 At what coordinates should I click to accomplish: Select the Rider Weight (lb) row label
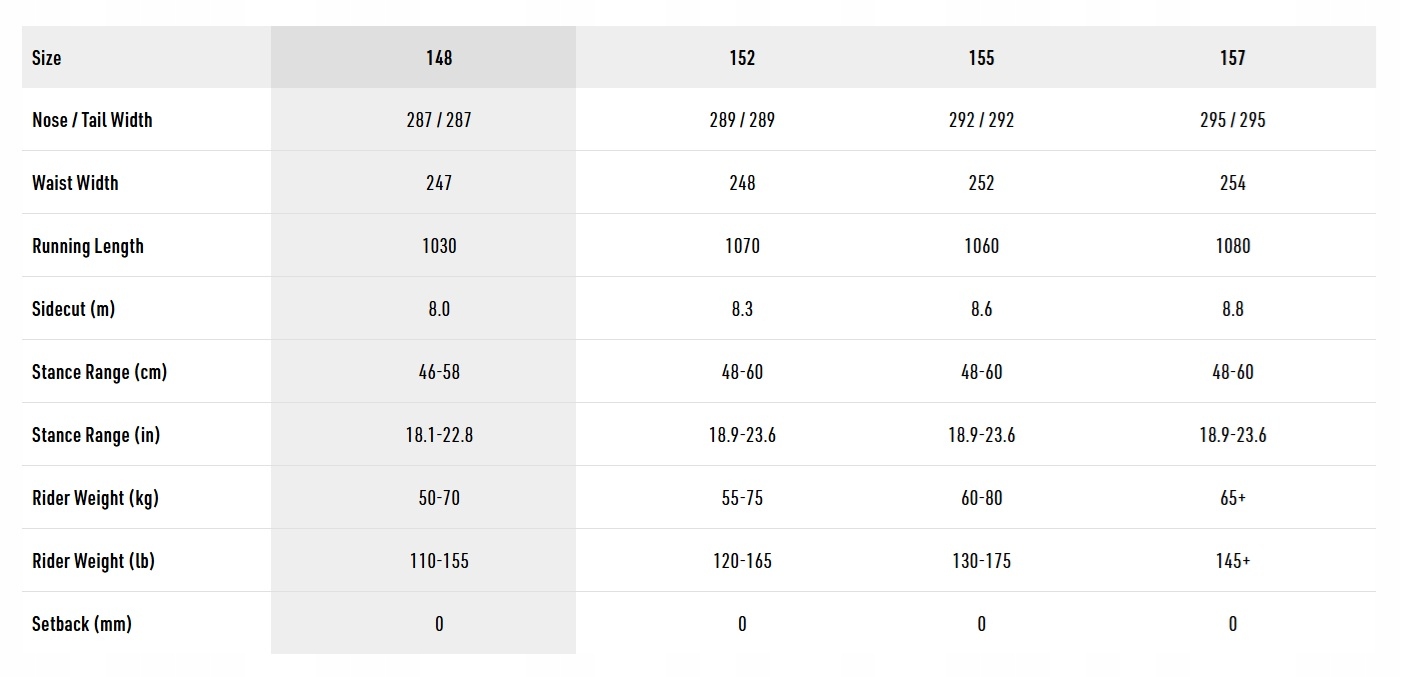coord(93,561)
